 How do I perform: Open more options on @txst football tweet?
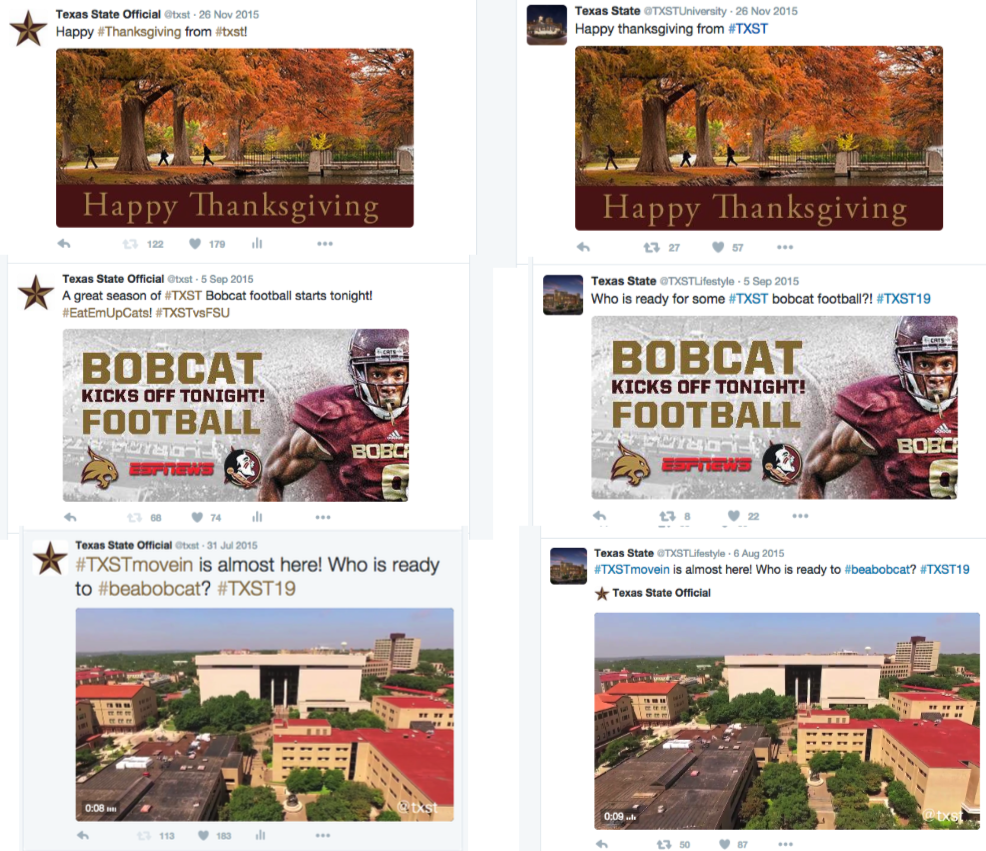pos(323,517)
